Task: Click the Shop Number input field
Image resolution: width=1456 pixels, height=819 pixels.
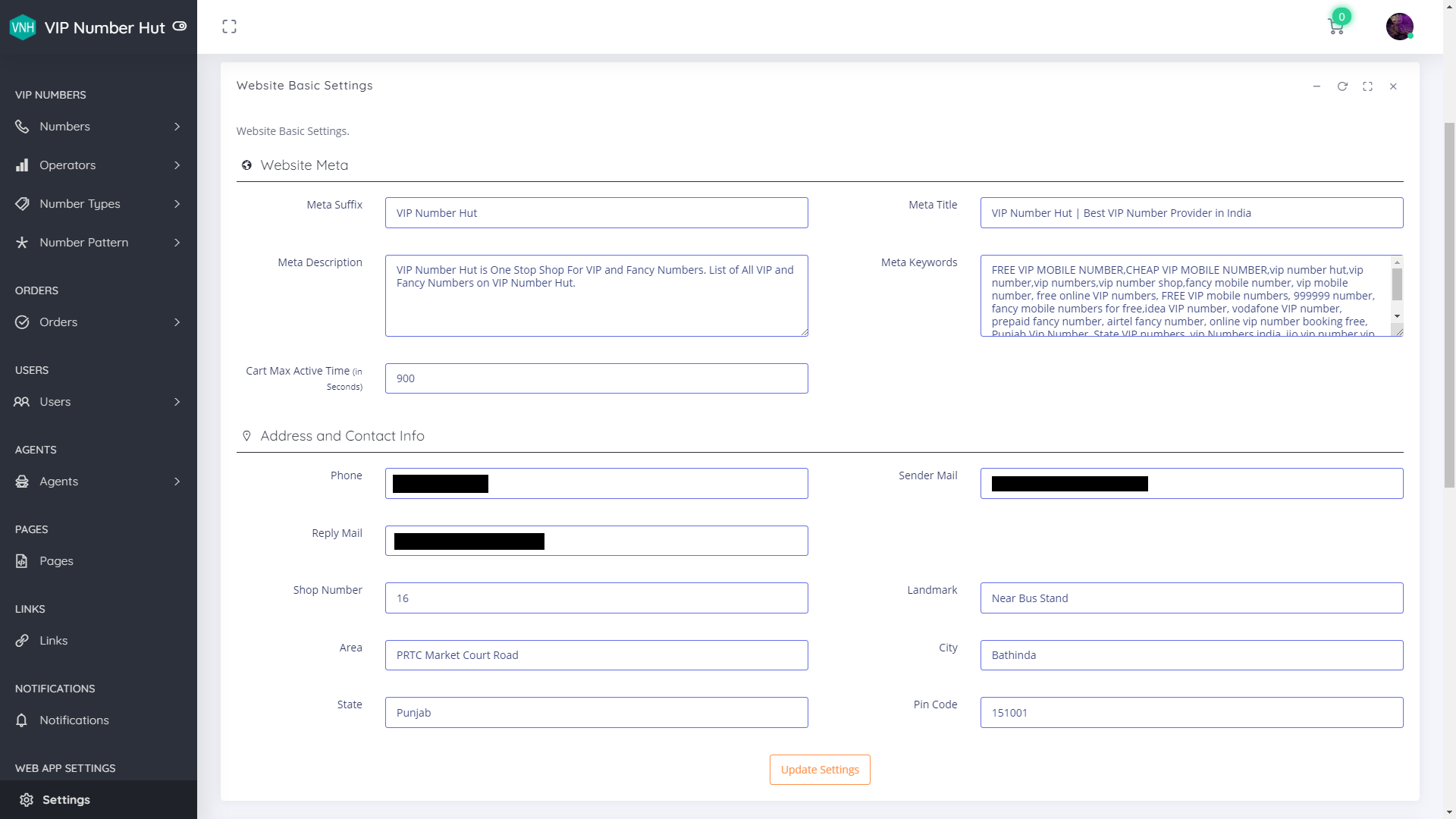Action: click(597, 598)
